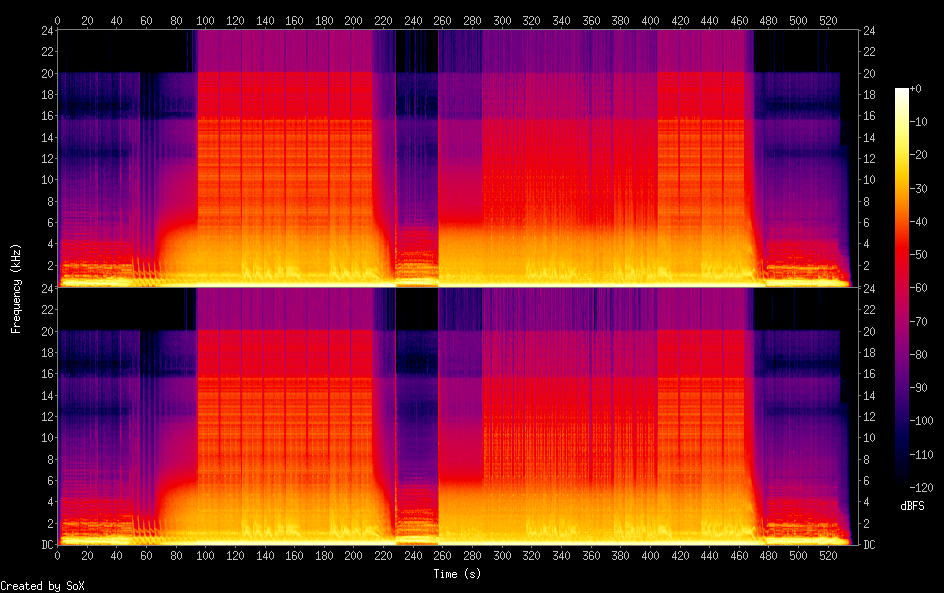Screen dimensions: 944x593
Task: Click the upper channel's right 16 kHz label
Action: 869,117
